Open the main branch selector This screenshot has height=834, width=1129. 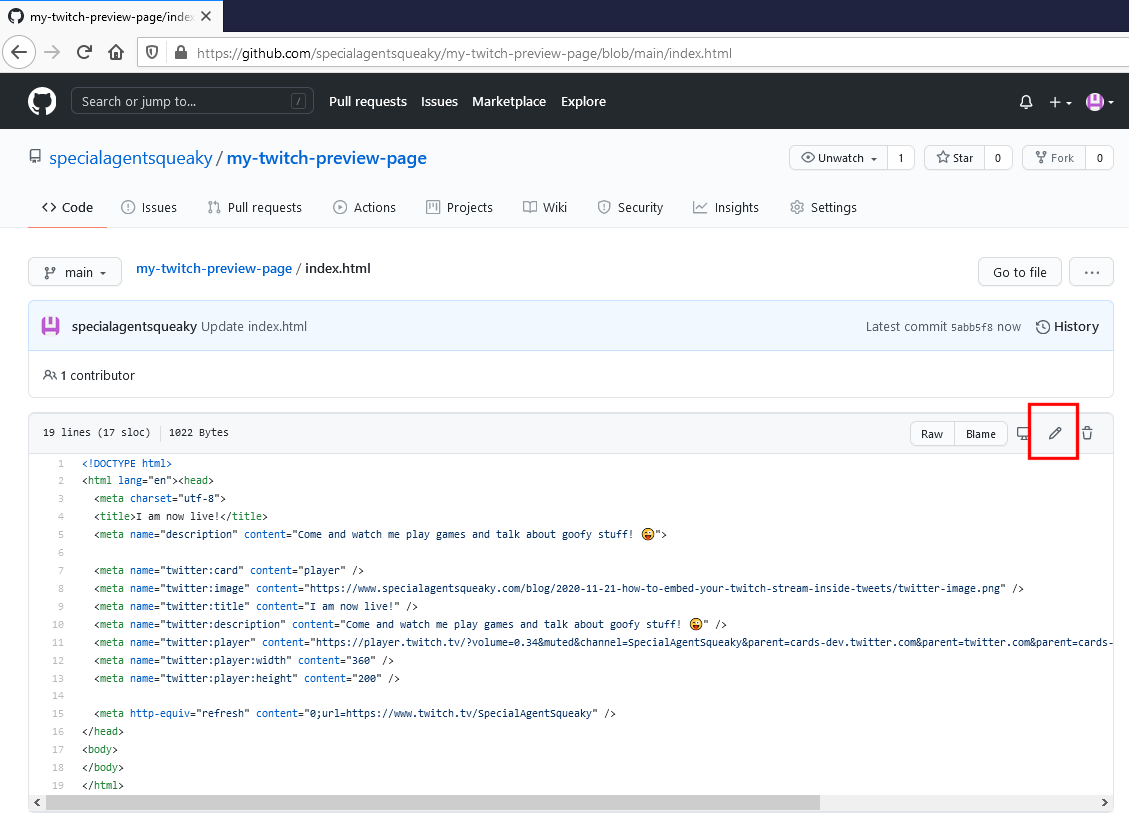[x=74, y=271]
